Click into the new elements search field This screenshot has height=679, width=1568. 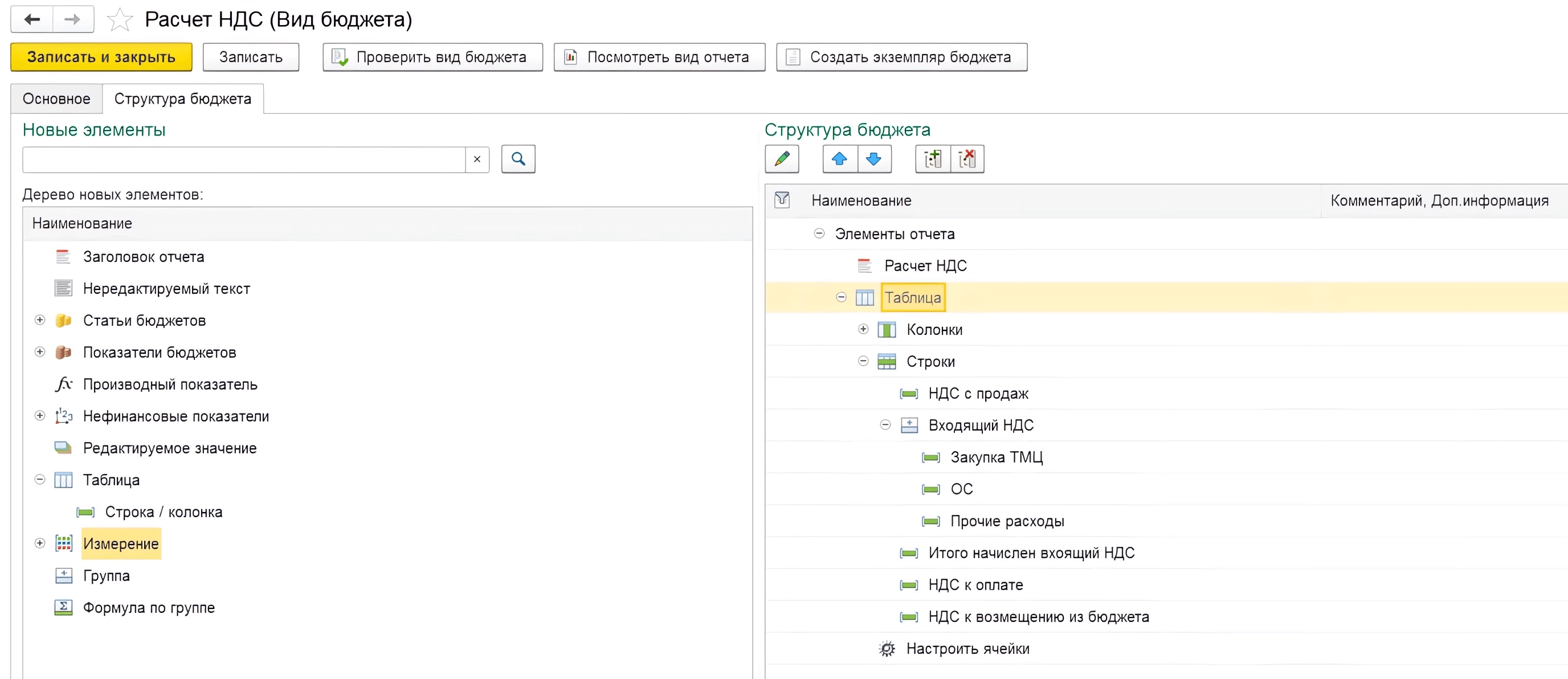pos(243,159)
